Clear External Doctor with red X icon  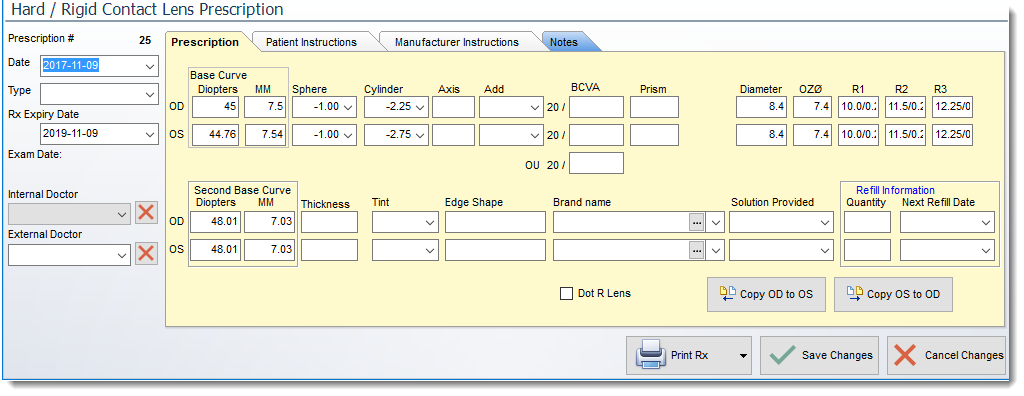point(146,254)
